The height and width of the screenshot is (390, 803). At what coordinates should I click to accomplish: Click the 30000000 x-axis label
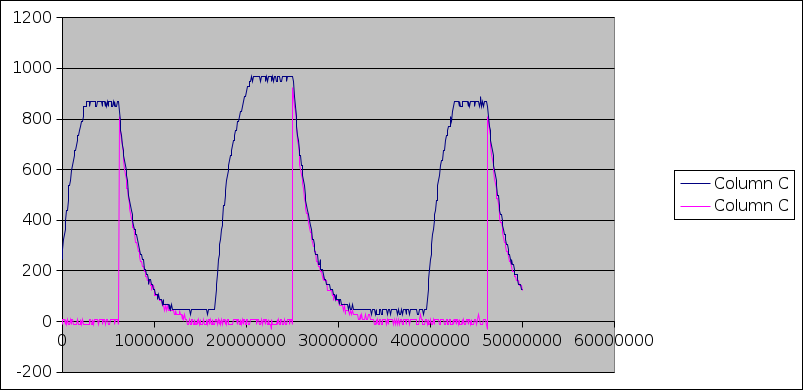tap(338, 340)
